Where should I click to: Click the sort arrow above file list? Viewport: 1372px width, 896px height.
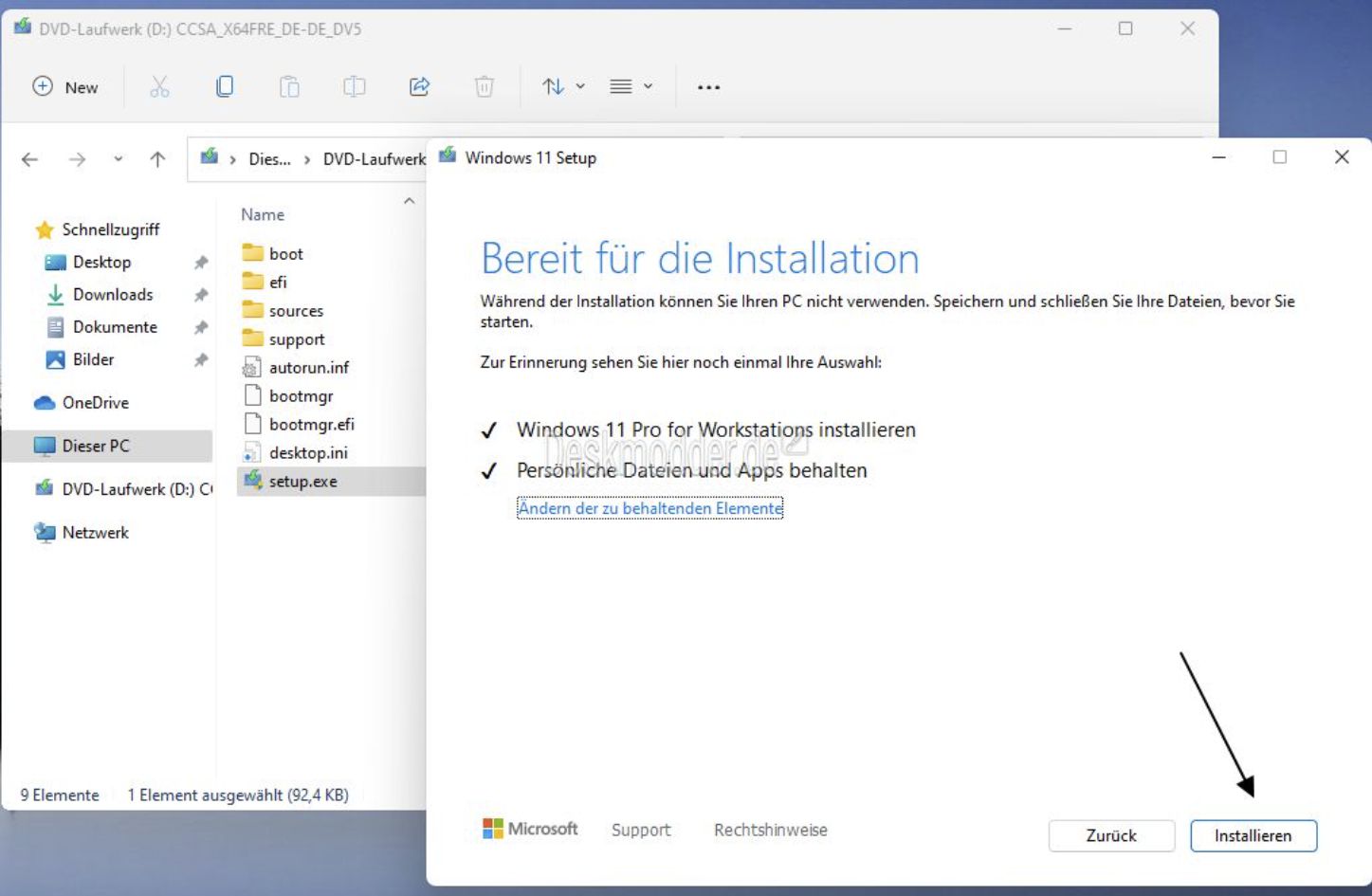point(409,201)
